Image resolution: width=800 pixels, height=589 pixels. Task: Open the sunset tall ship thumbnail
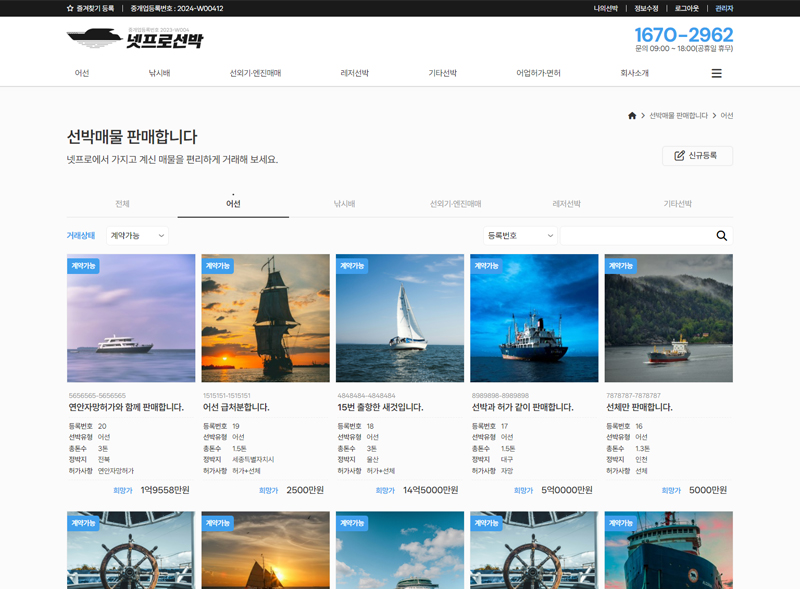coord(265,318)
